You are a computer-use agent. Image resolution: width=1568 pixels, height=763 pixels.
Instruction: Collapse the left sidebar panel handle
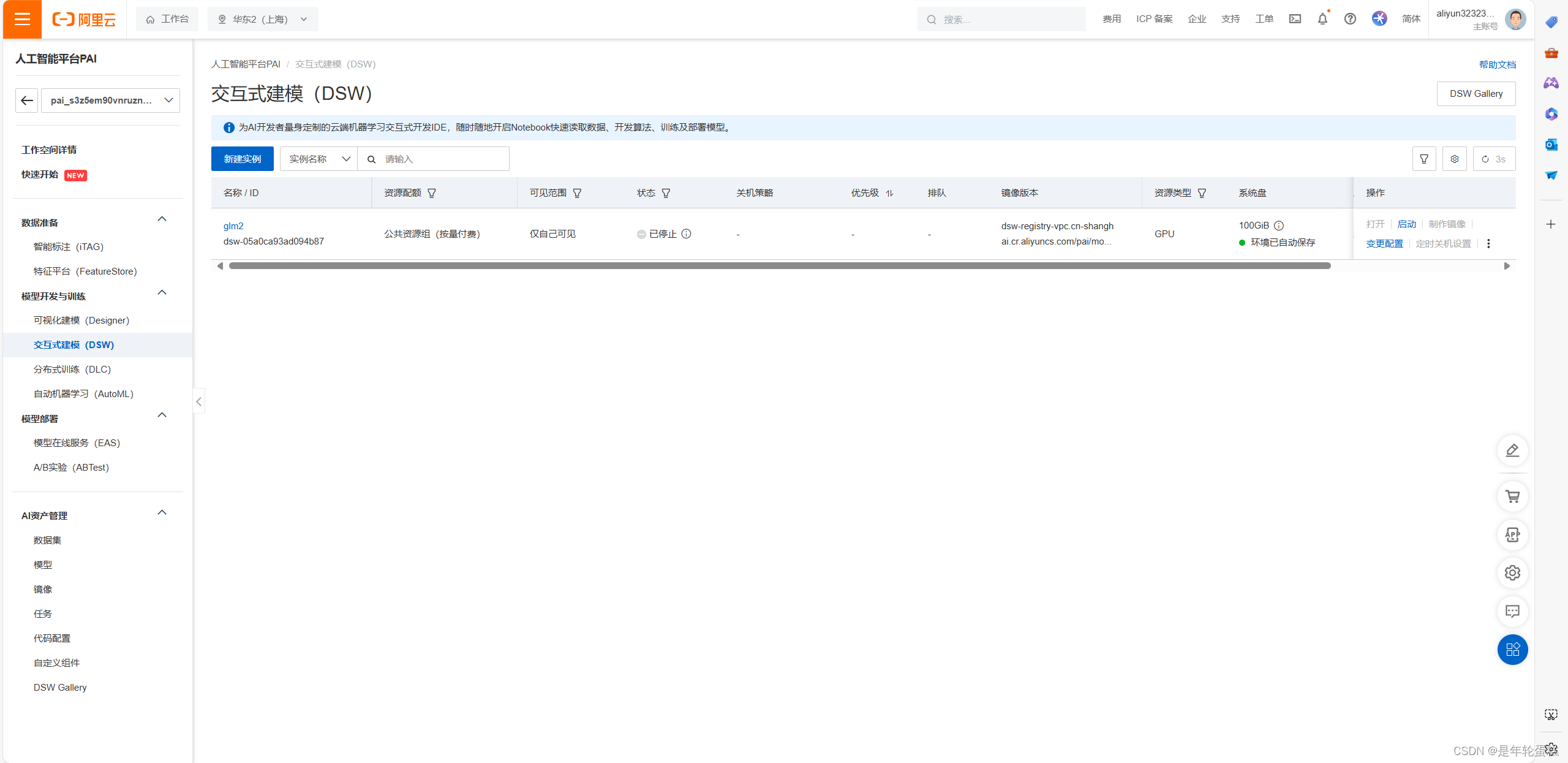pos(198,401)
